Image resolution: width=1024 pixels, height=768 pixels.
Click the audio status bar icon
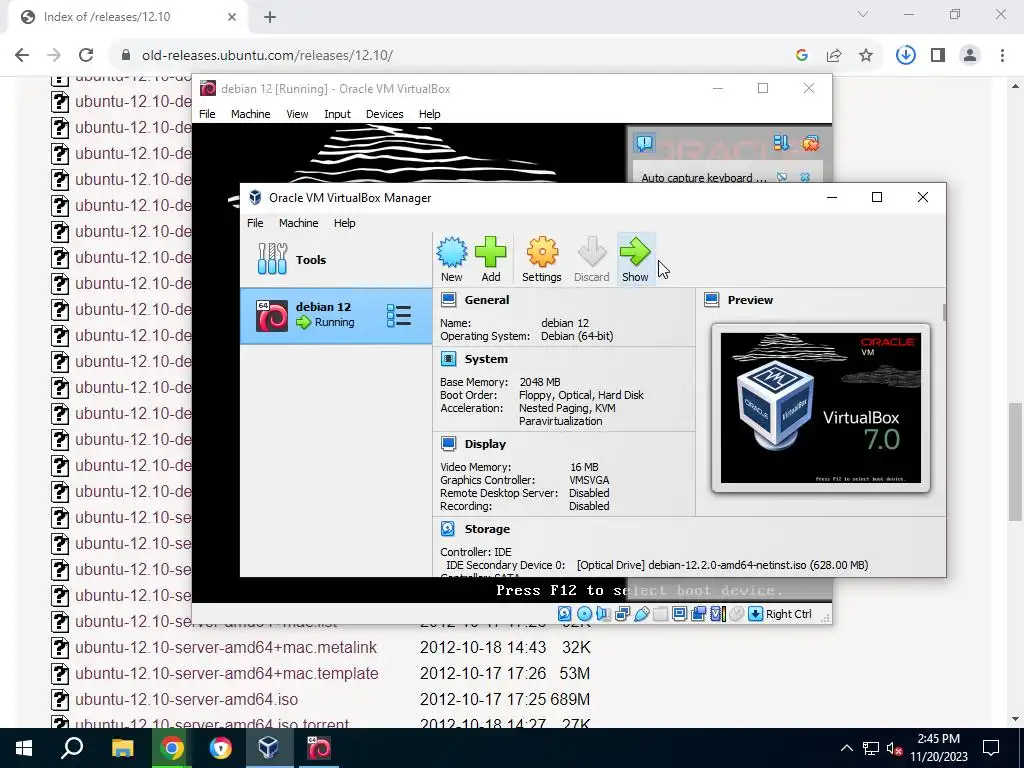click(x=603, y=614)
